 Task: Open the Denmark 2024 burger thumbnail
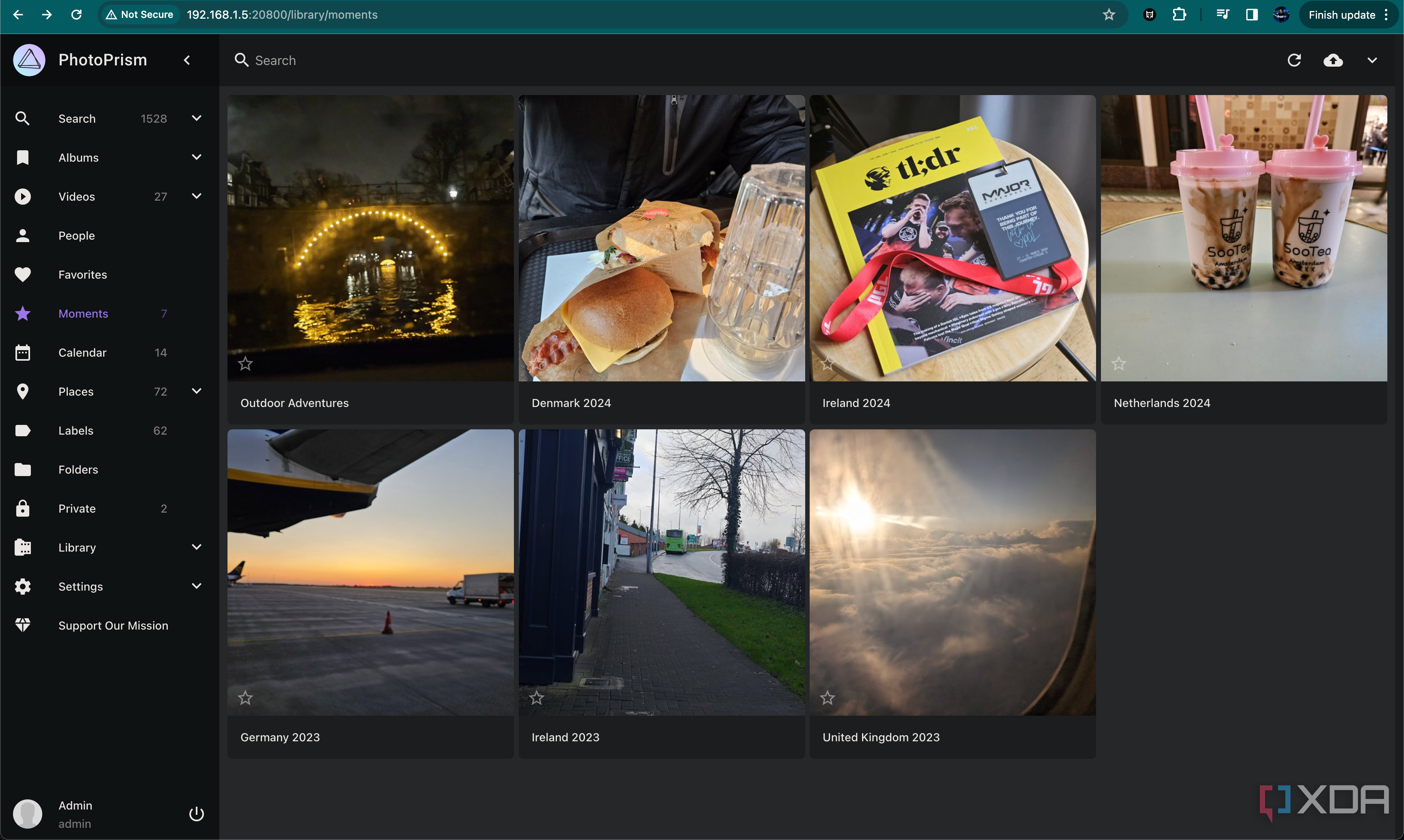[661, 238]
